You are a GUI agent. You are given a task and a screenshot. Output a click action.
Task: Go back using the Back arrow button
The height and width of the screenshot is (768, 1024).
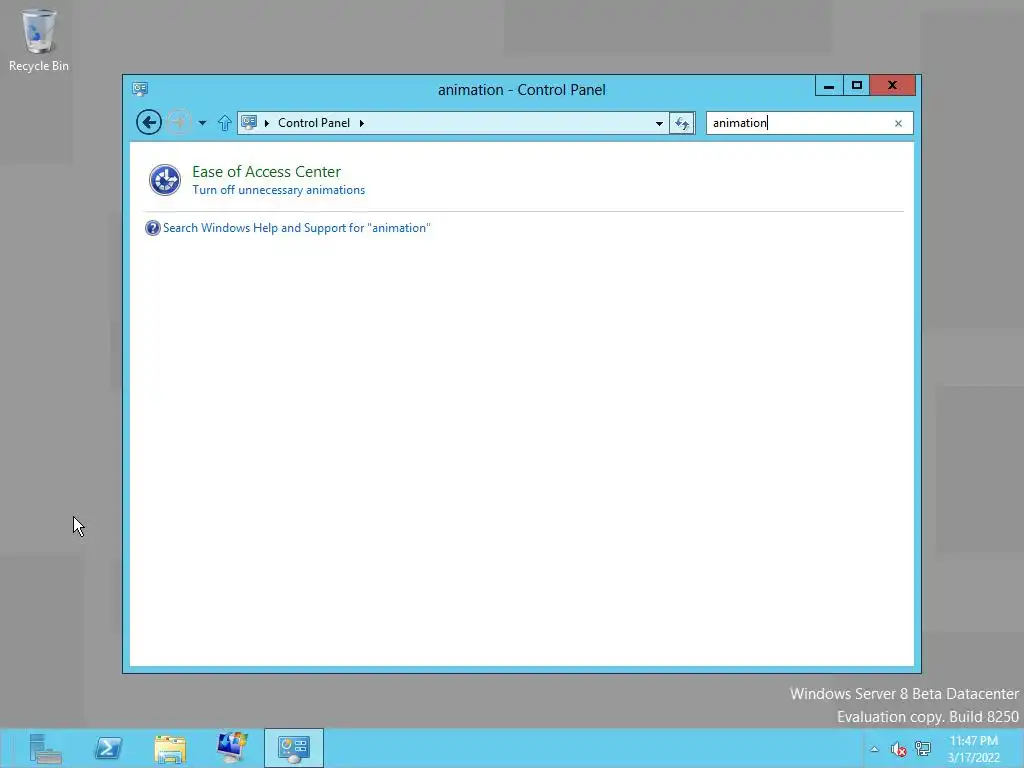pyautogui.click(x=149, y=122)
